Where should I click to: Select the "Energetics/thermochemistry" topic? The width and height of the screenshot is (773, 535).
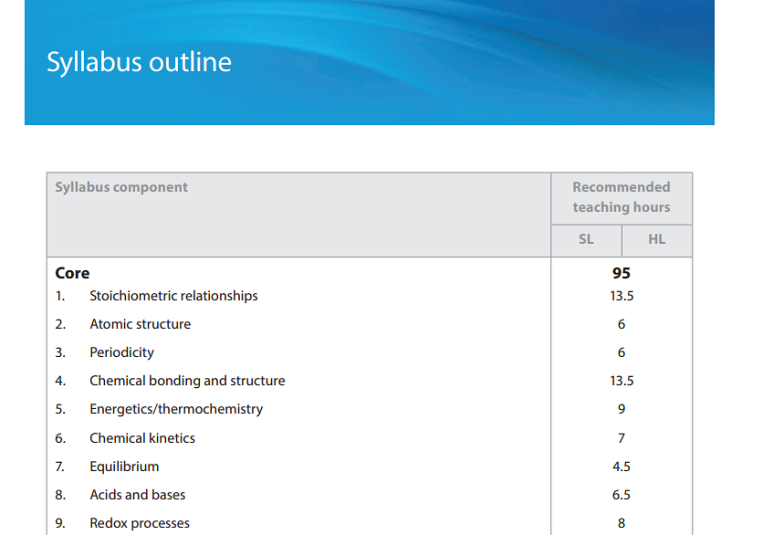[x=176, y=409]
